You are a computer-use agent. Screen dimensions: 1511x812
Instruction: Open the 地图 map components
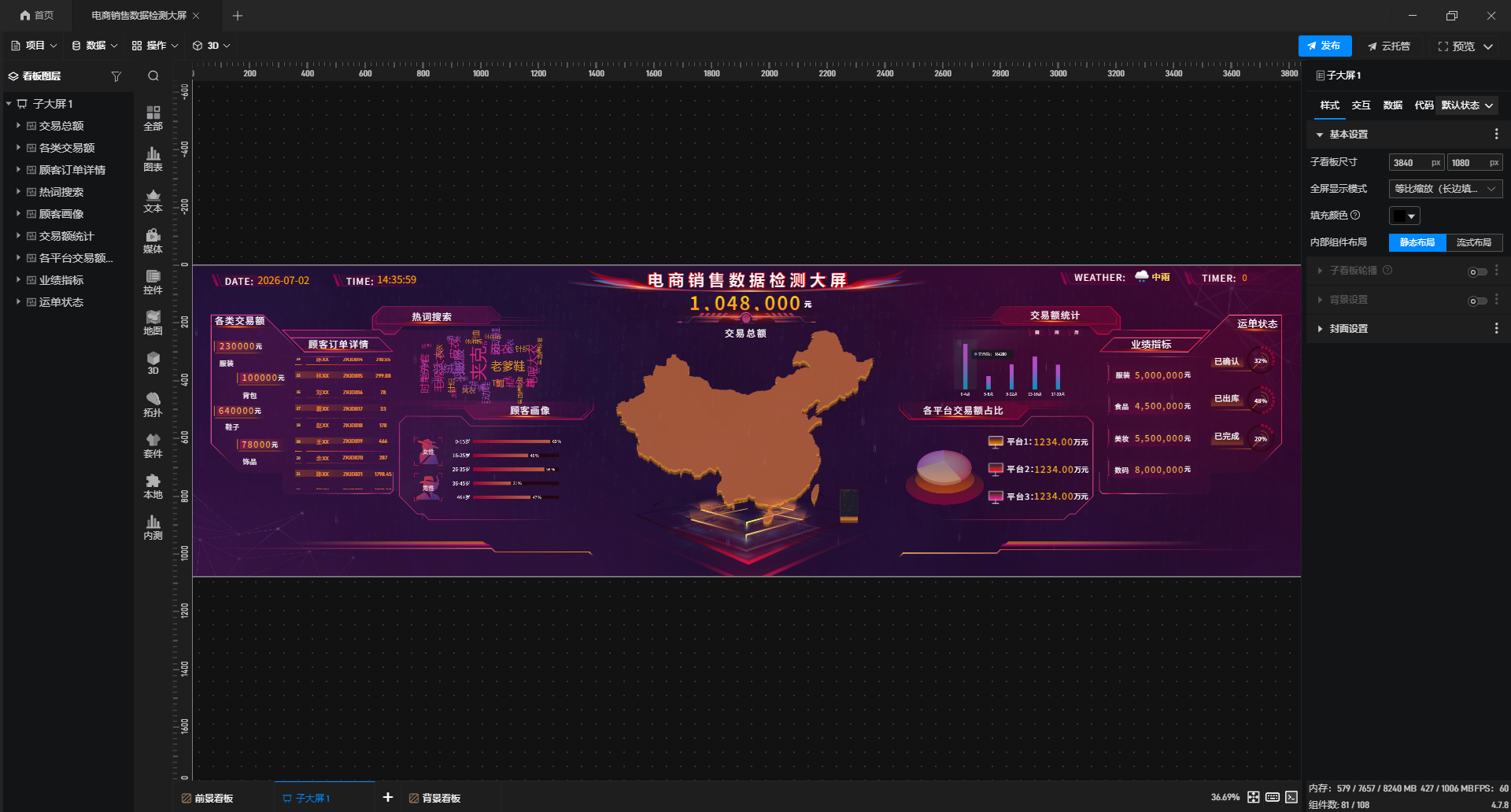coord(153,323)
